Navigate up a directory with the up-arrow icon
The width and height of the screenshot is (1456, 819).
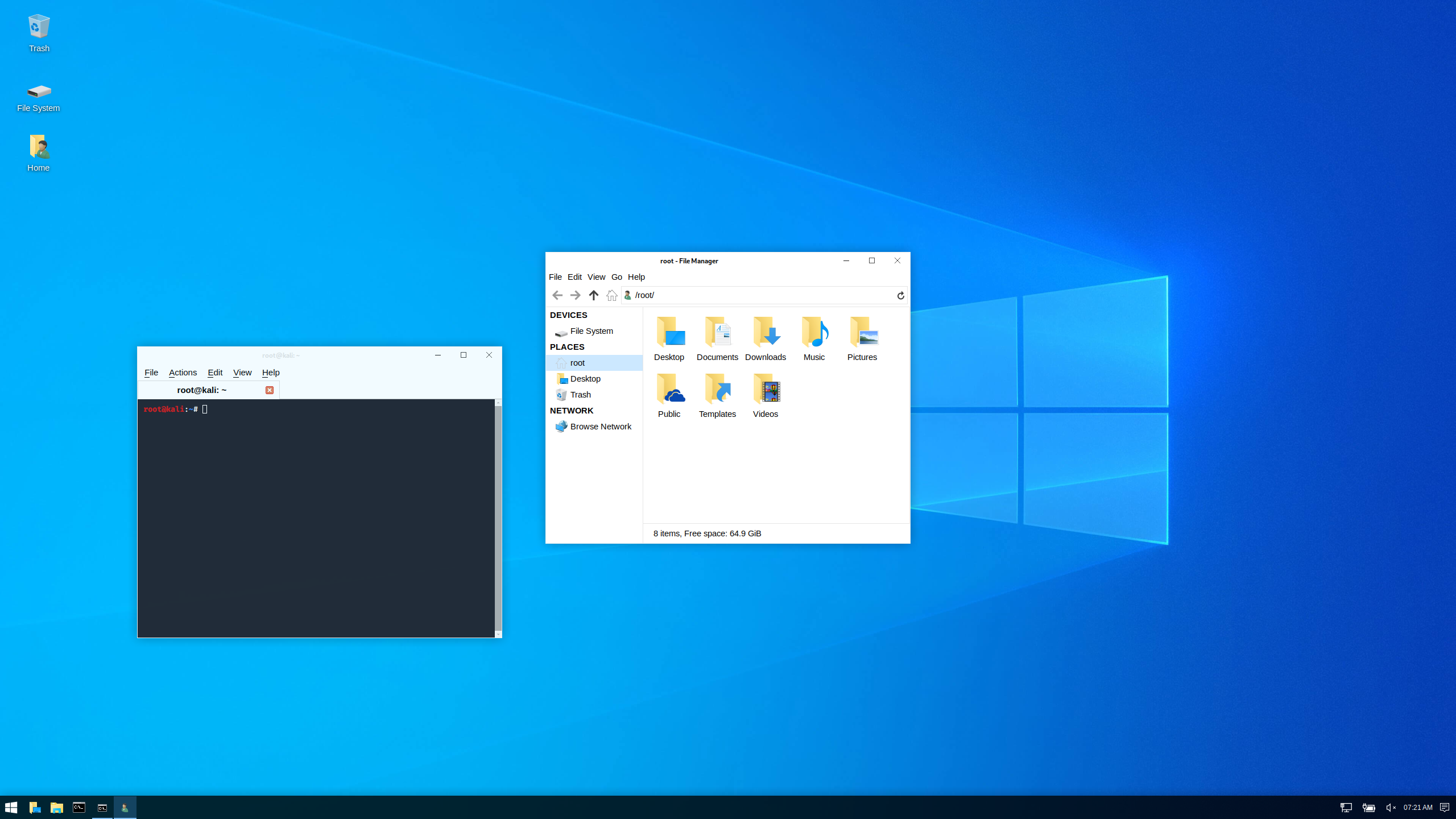593,295
